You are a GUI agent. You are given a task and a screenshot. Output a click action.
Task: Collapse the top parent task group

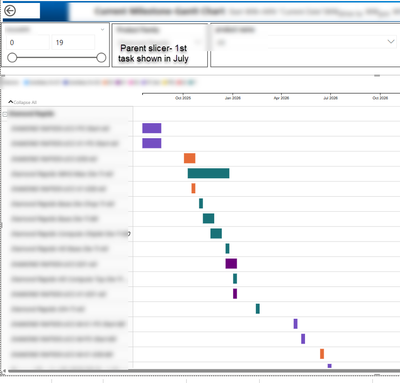[x=5, y=114]
